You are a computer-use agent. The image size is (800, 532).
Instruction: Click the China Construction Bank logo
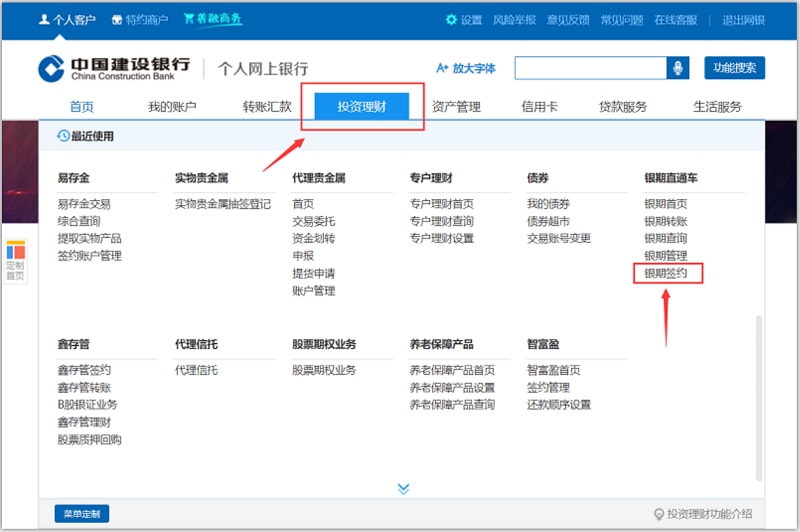52,68
